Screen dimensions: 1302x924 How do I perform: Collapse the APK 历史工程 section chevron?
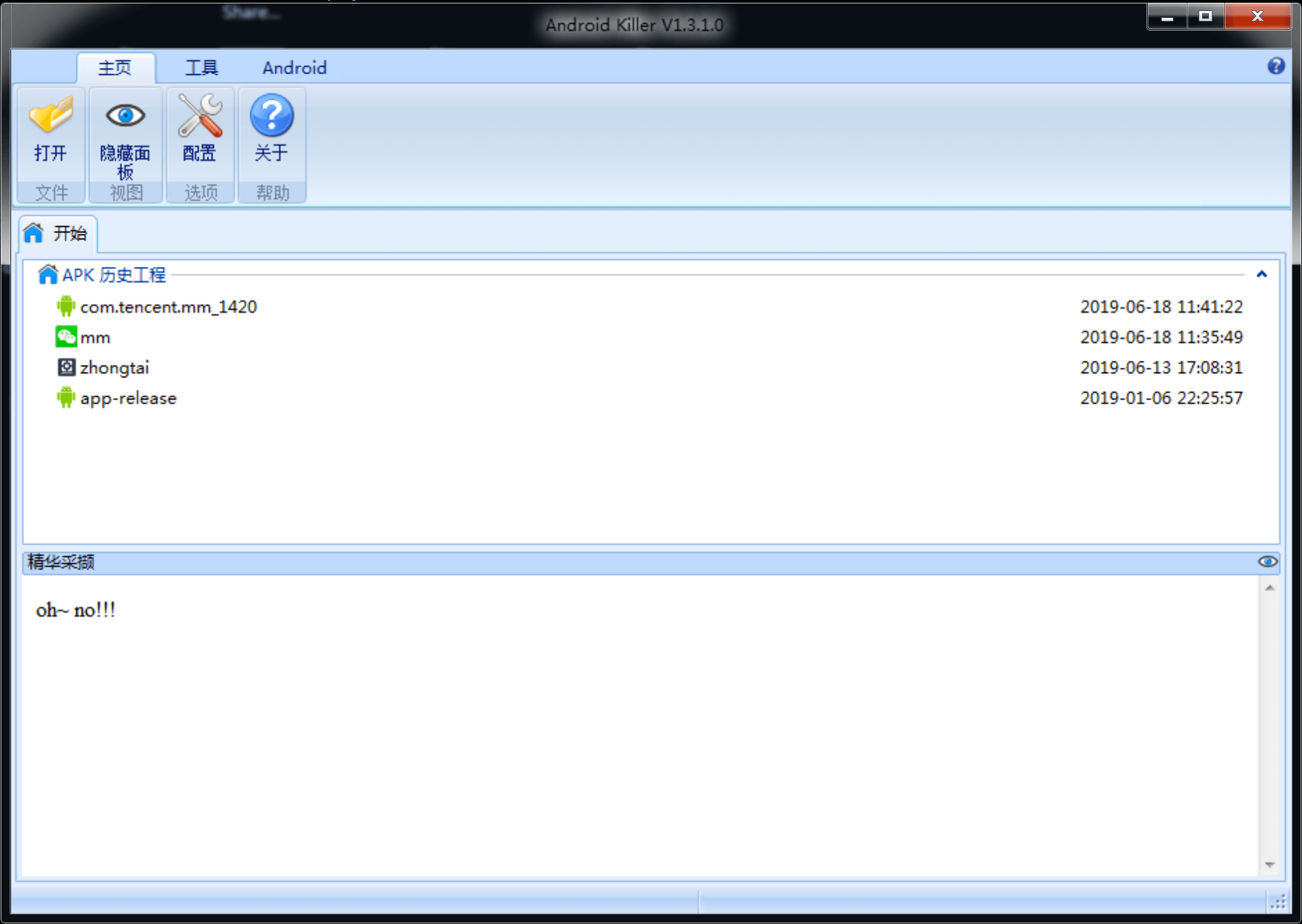pyautogui.click(x=1262, y=275)
